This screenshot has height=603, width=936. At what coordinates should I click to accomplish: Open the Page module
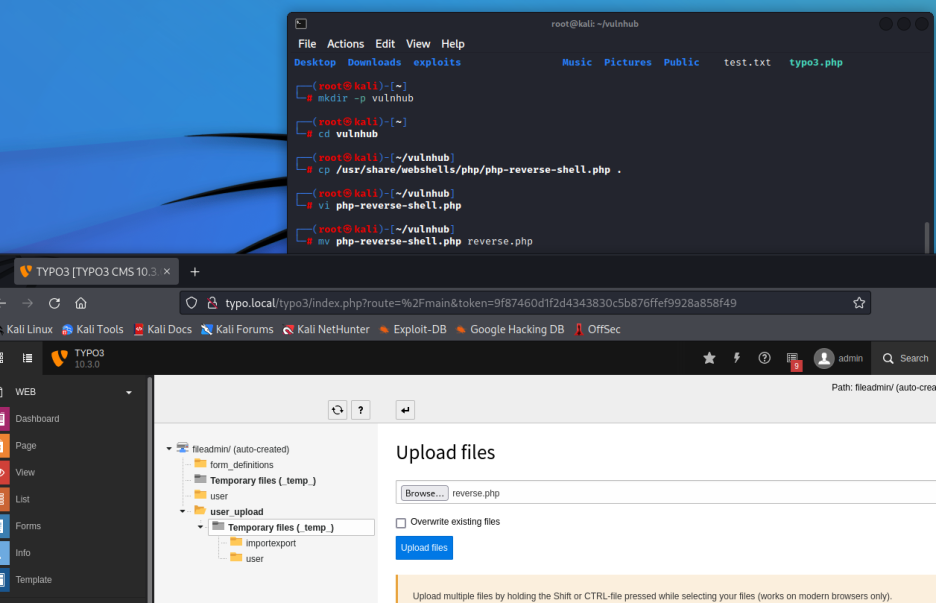pos(26,445)
